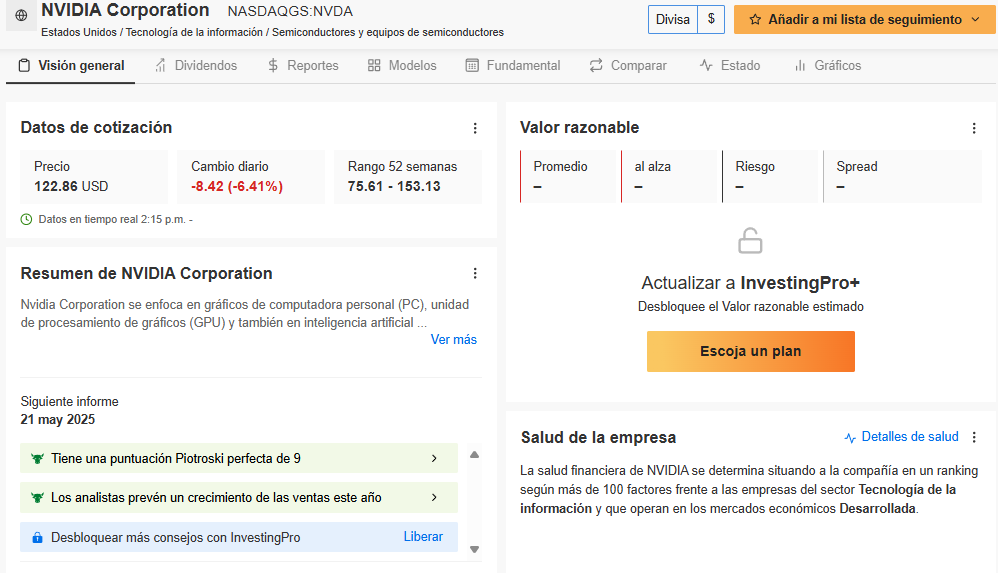The image size is (998, 573).
Task: Switch to the Gráficos tab
Action: [x=827, y=66]
